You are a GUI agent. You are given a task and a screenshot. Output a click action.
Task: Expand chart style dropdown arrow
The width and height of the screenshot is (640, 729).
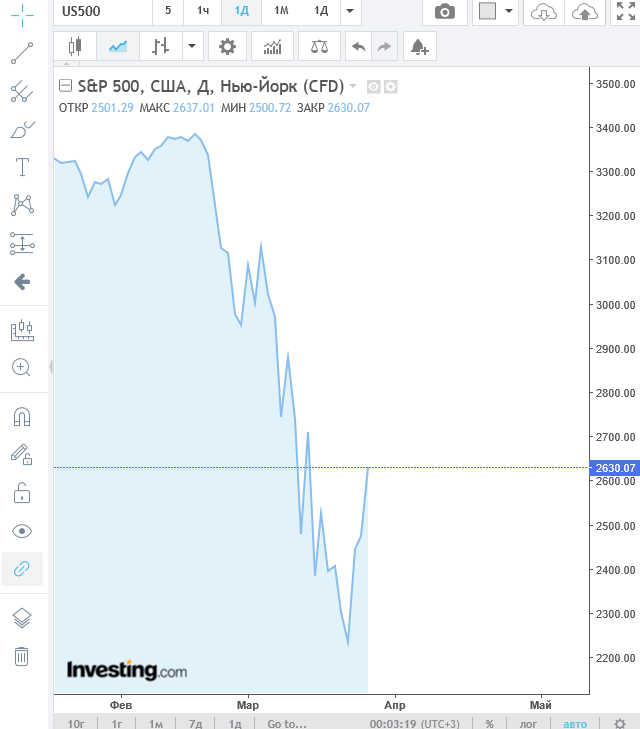192,46
